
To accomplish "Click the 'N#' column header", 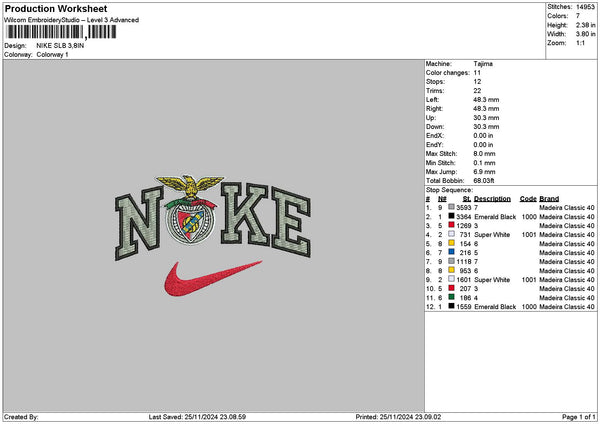I will [442, 199].
